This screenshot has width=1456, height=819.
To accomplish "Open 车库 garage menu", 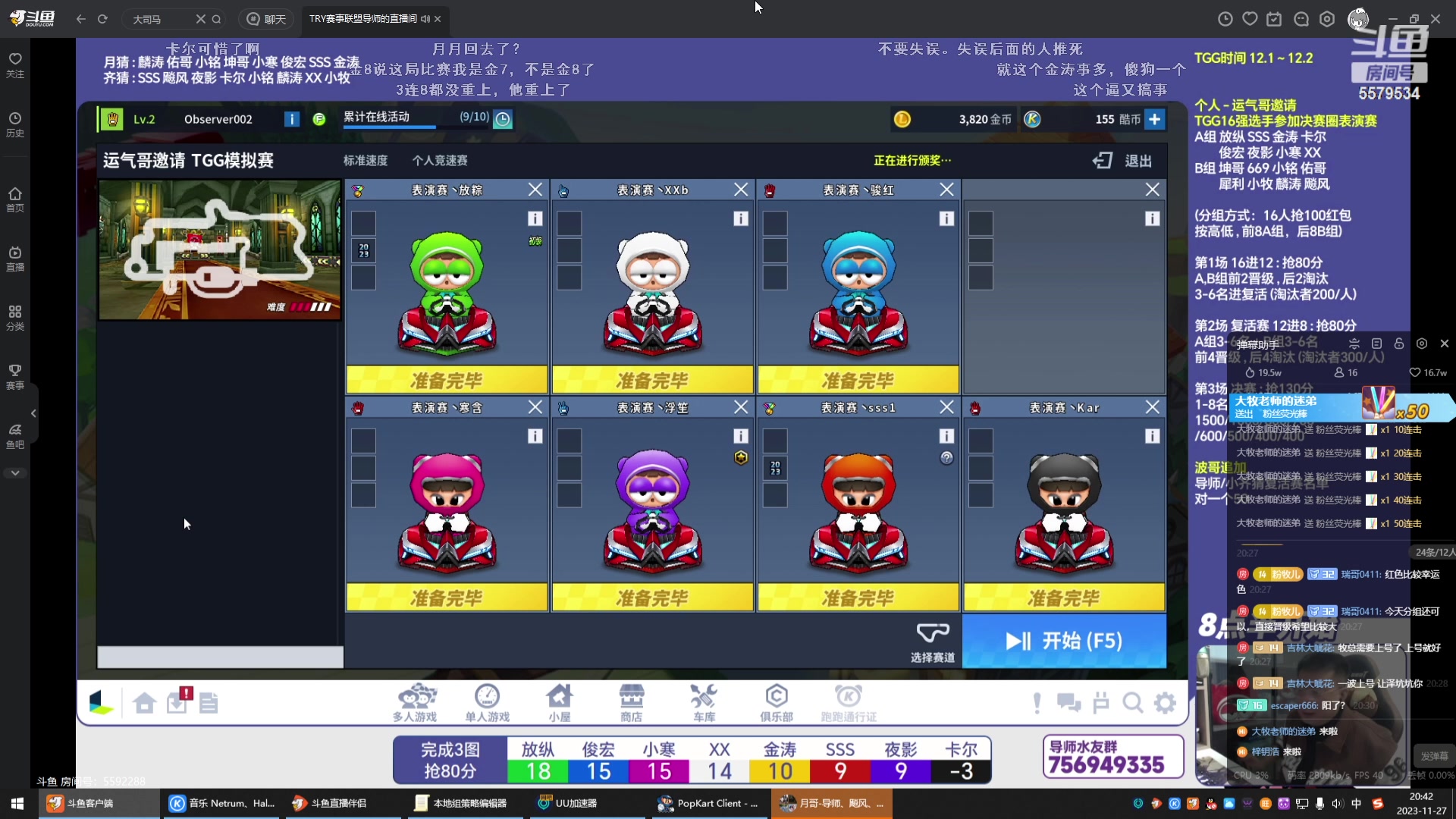I will 704,702.
